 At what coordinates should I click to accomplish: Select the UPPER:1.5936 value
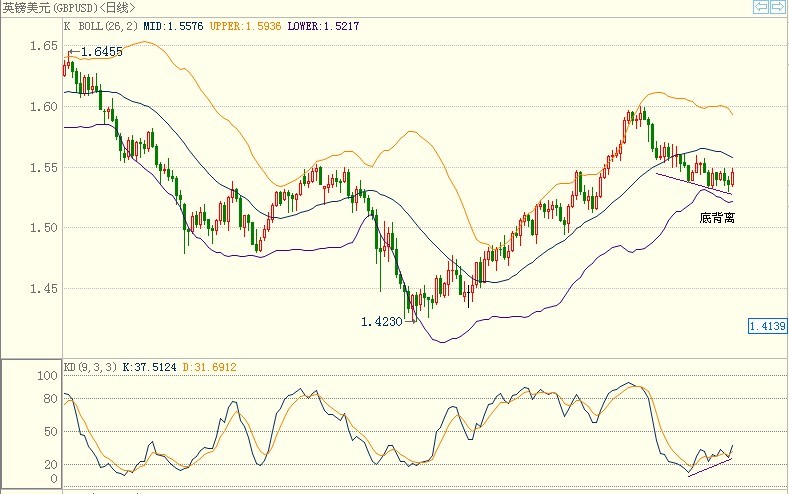(245, 26)
